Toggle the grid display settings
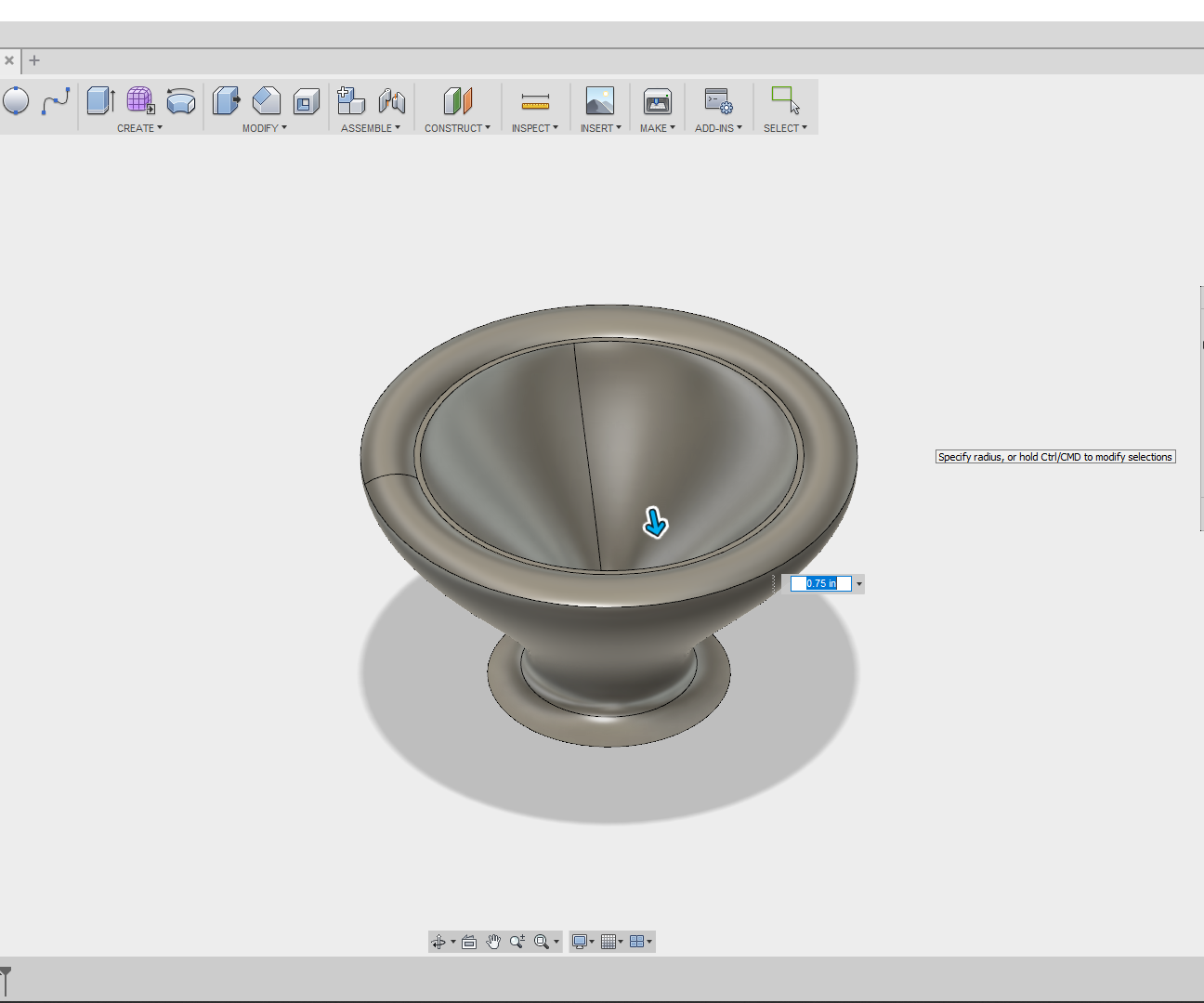1204x1003 pixels. coord(609,941)
